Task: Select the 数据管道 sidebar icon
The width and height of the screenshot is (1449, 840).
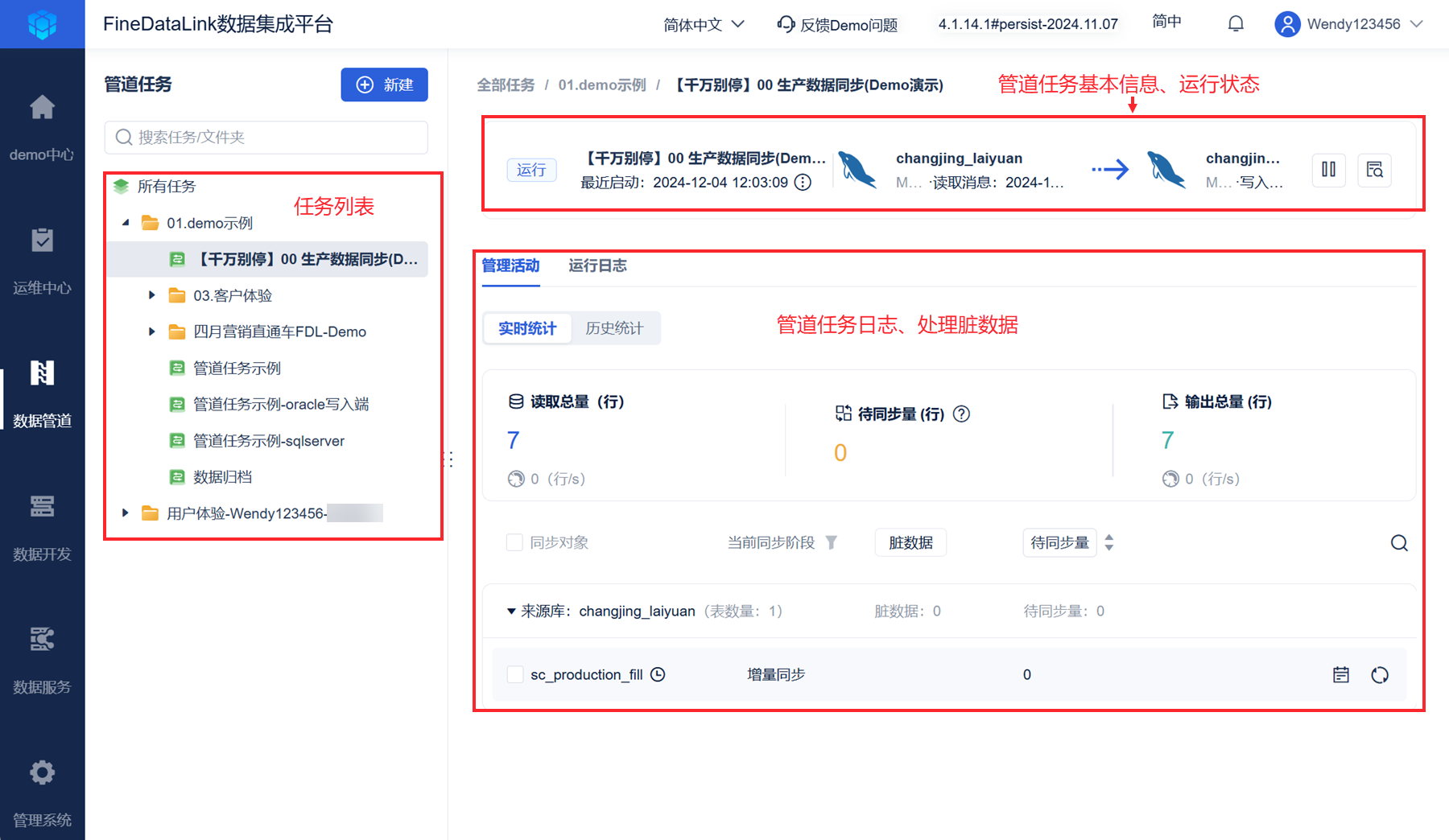Action: [x=42, y=373]
